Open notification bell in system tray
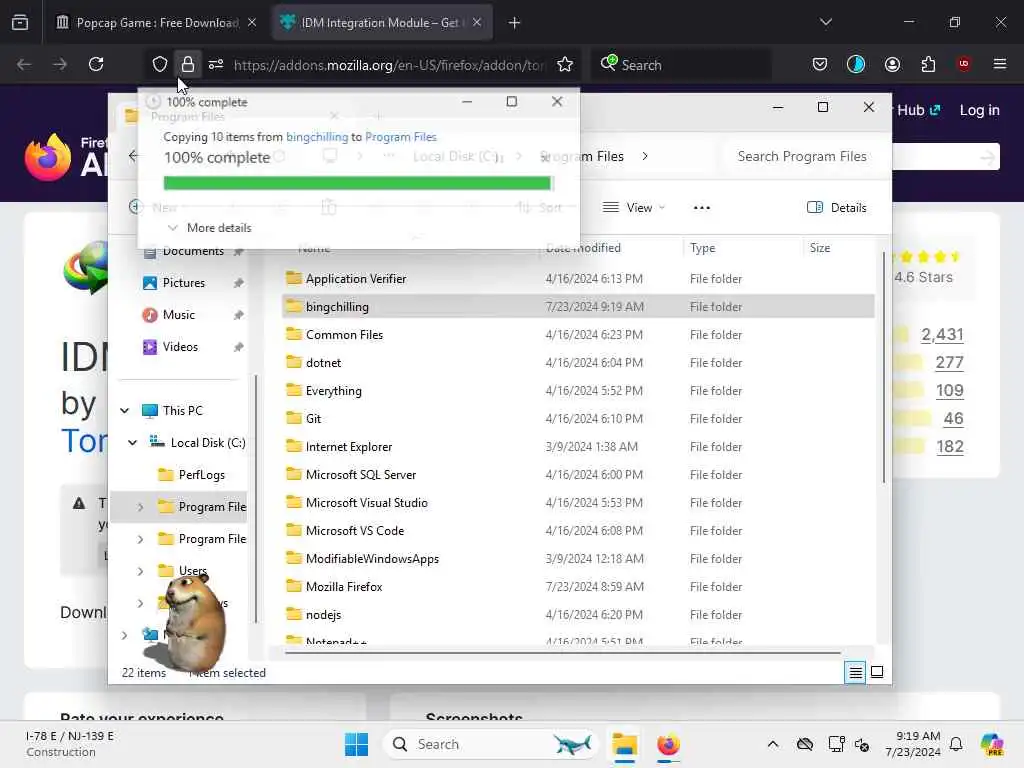Screen dimensions: 1024x768 [956, 744]
